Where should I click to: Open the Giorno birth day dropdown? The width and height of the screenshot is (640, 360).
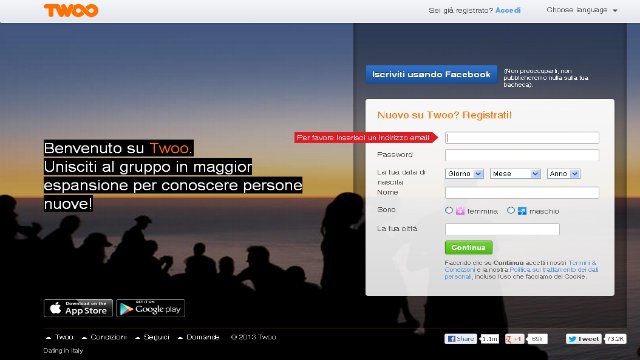click(464, 173)
